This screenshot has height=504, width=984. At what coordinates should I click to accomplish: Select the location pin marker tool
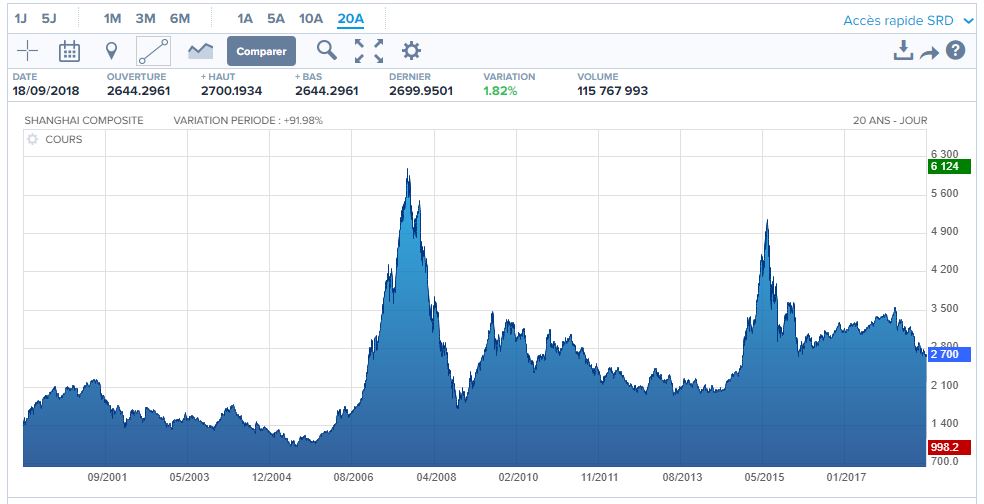click(111, 51)
